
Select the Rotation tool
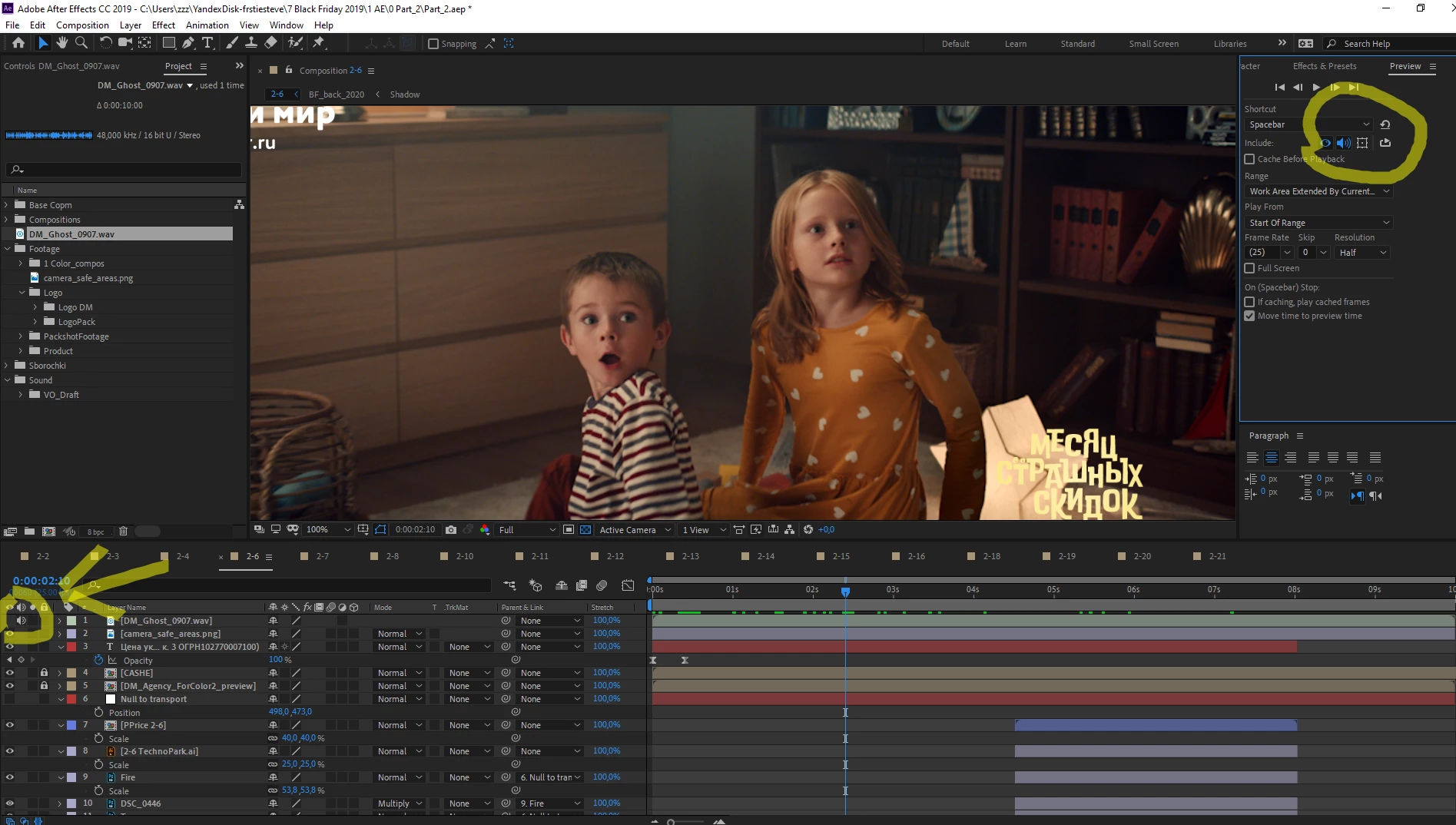tap(106, 43)
